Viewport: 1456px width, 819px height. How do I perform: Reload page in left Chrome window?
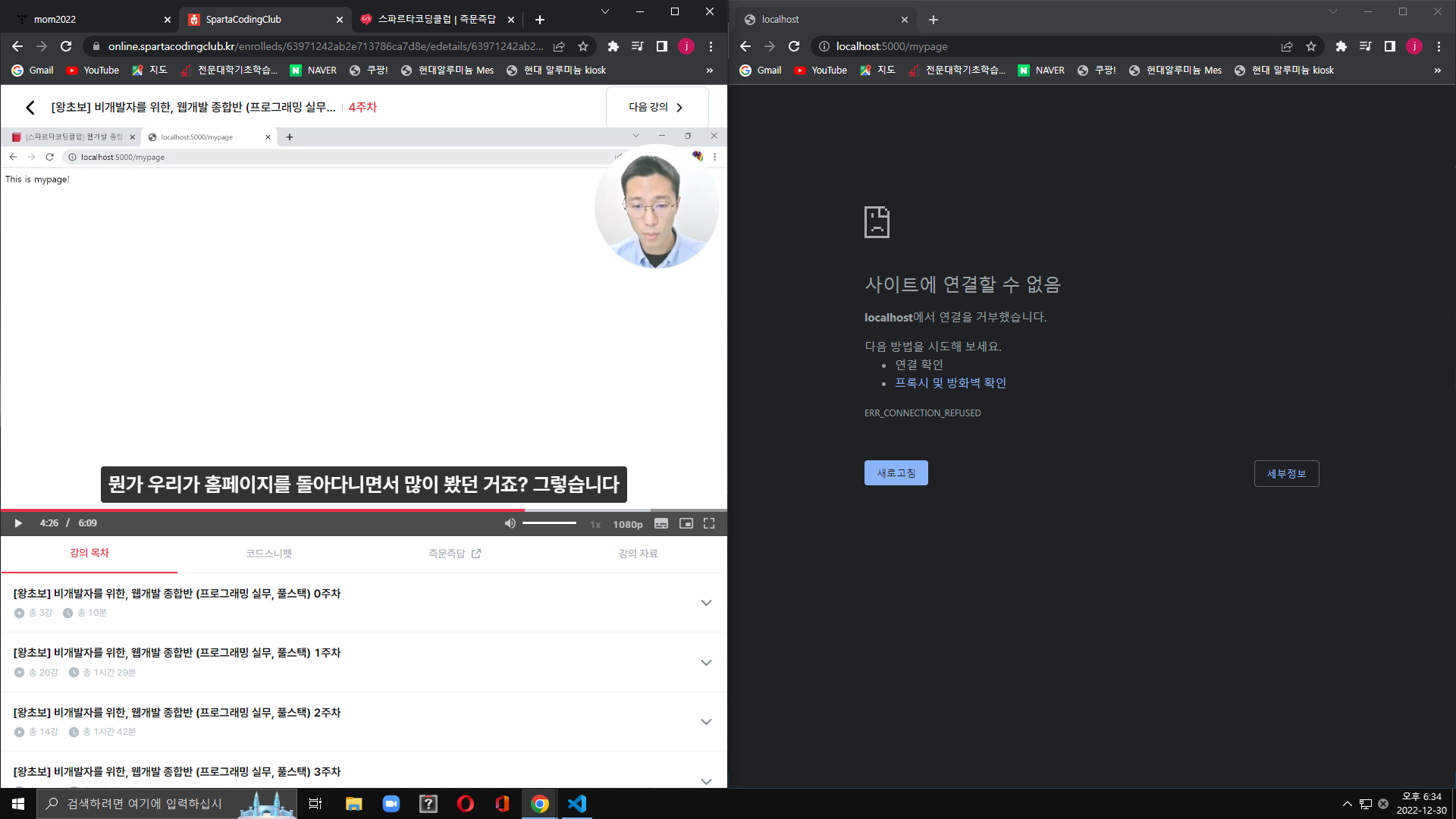click(66, 46)
